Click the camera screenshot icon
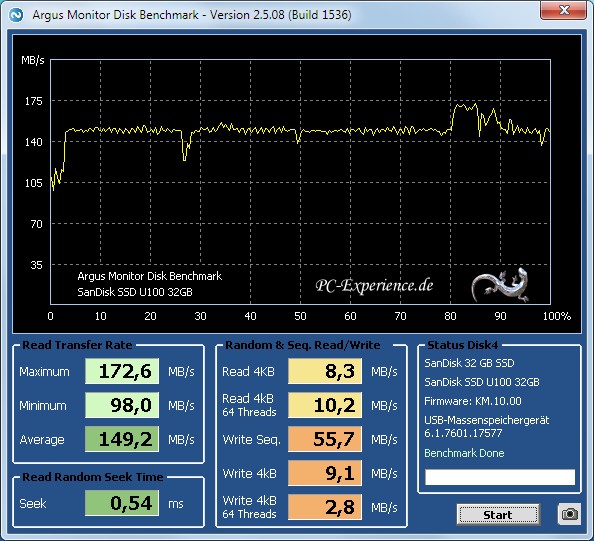This screenshot has width=594, height=541. pyautogui.click(x=569, y=514)
